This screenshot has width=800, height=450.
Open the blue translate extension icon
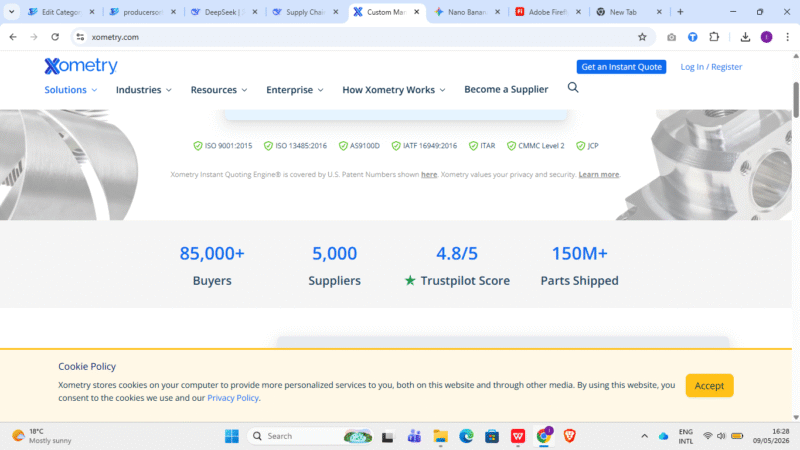pyautogui.click(x=692, y=37)
